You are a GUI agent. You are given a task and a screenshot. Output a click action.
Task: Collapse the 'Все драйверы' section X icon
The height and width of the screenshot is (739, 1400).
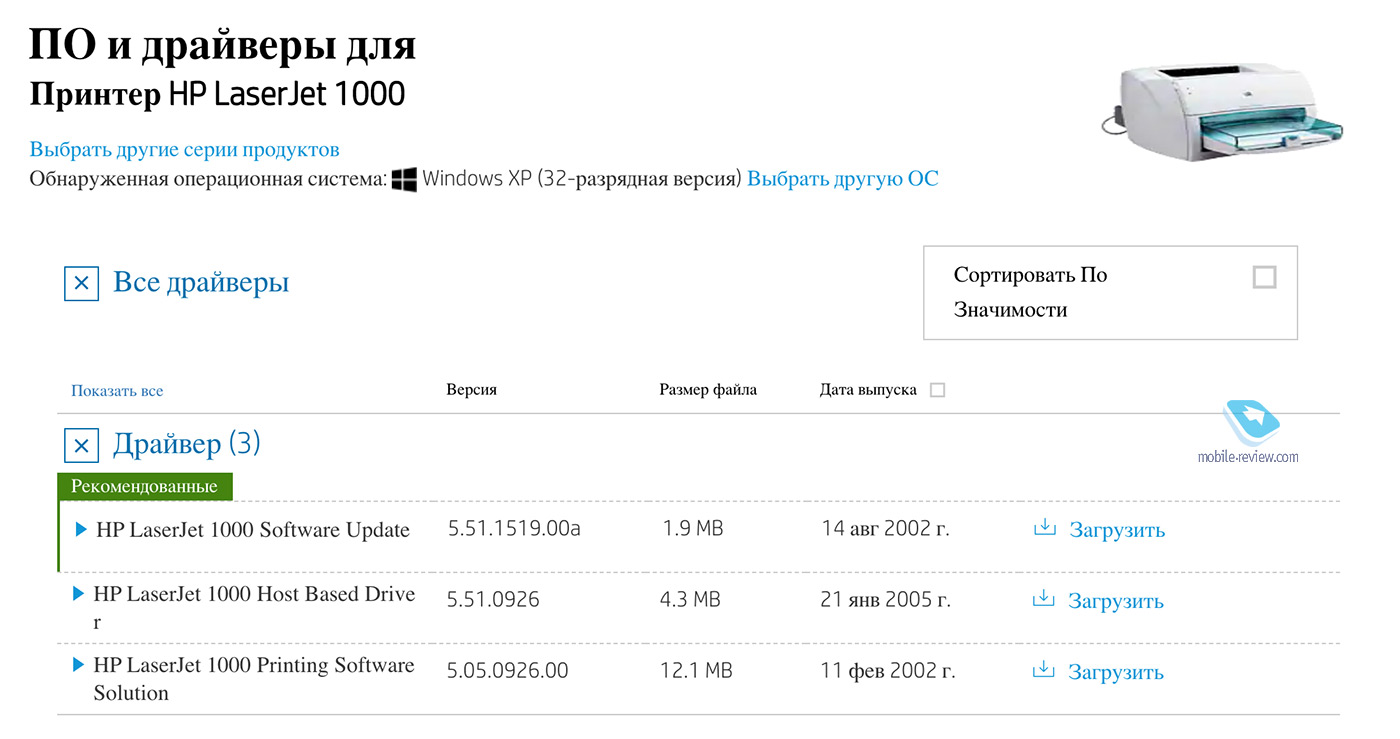81,284
